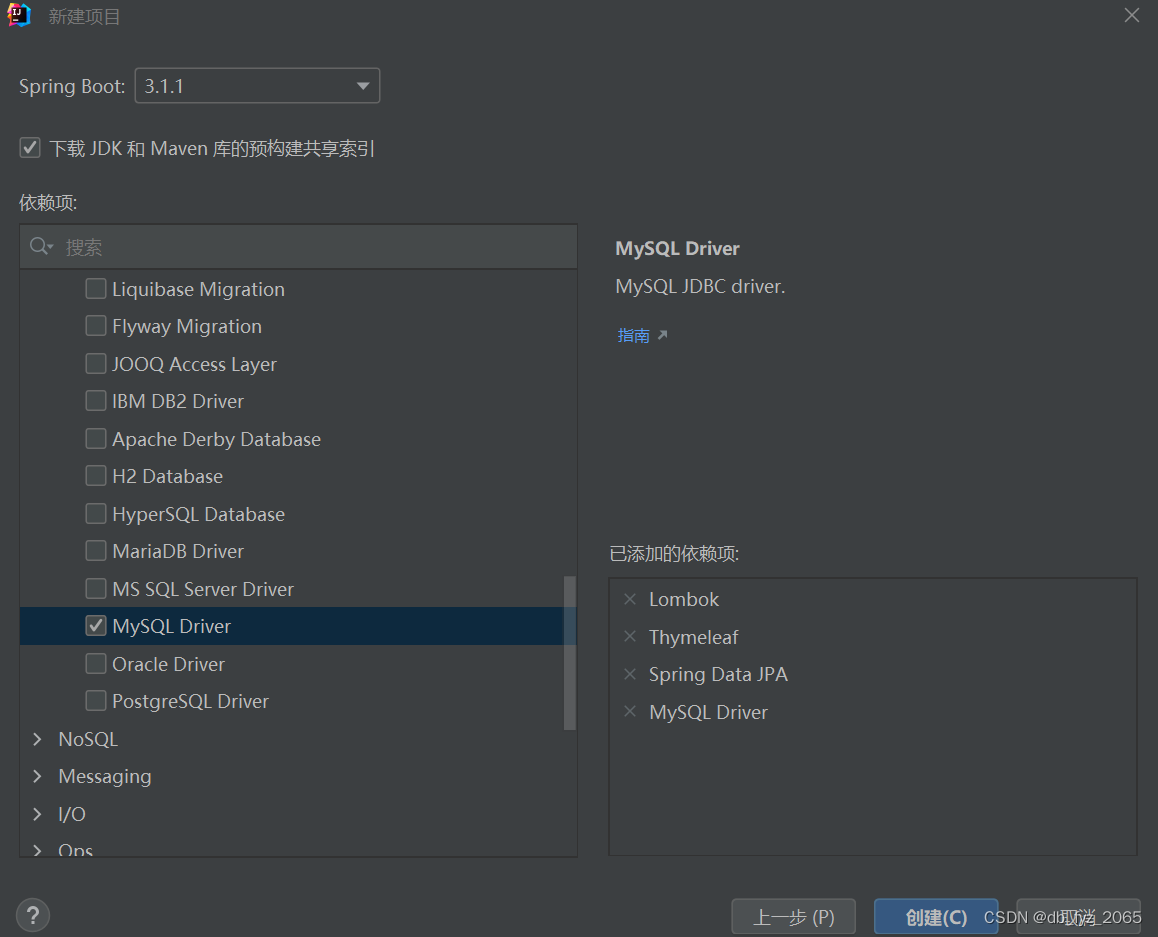Click the Create (C) button
This screenshot has height=937, width=1158.
936,917
